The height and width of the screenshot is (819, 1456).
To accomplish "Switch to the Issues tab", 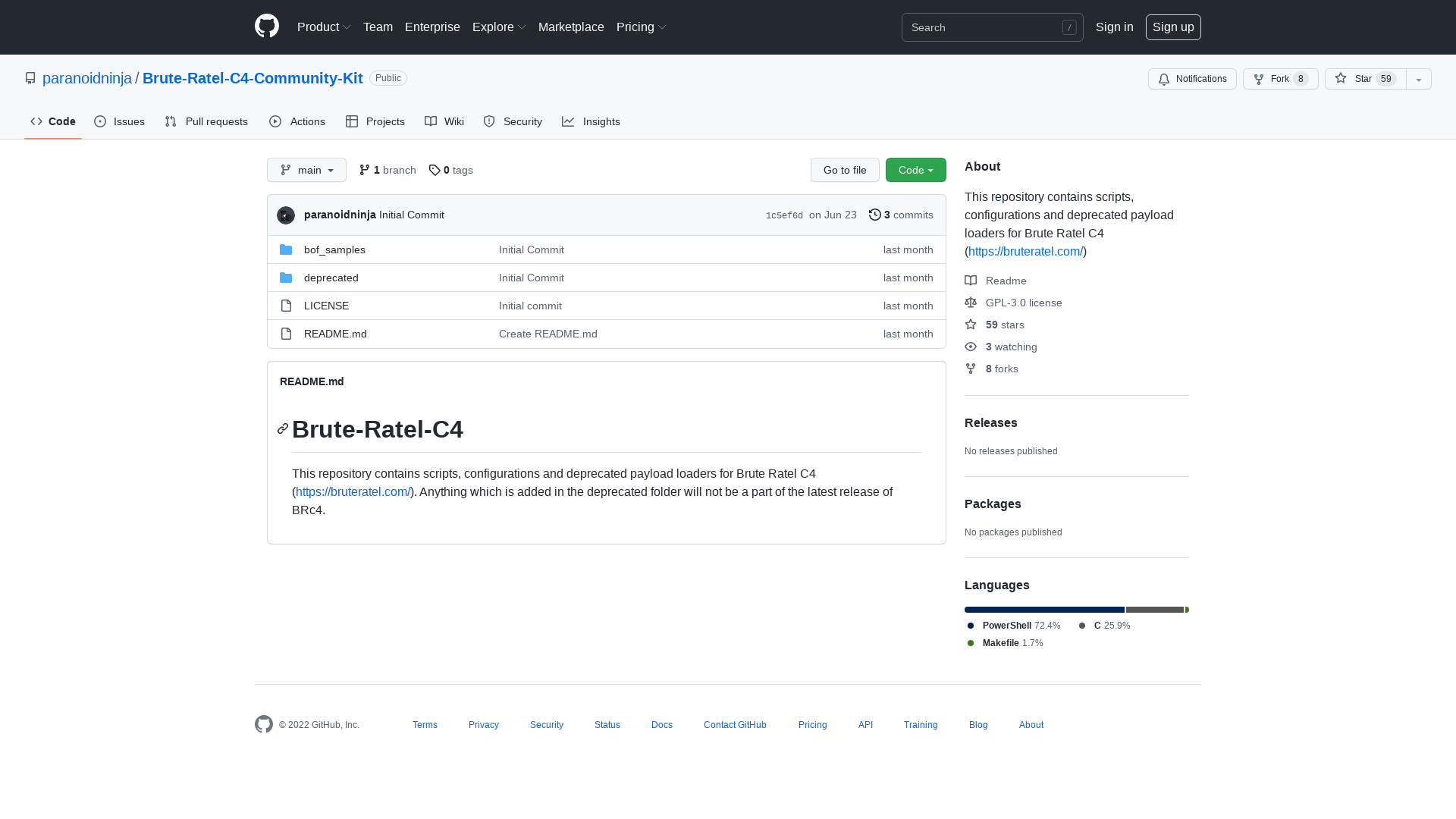I will [119, 121].
